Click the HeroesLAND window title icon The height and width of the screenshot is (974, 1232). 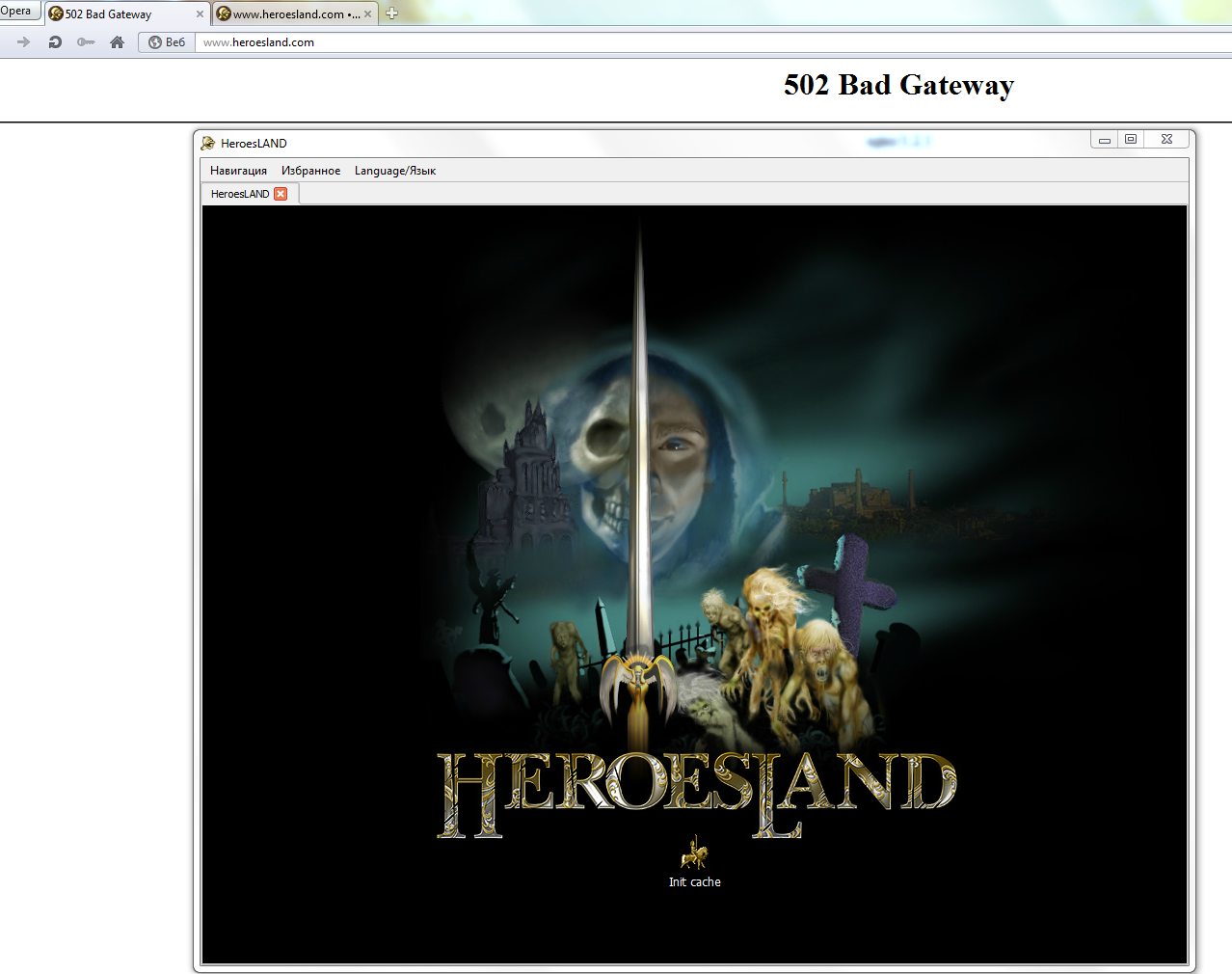click(208, 144)
